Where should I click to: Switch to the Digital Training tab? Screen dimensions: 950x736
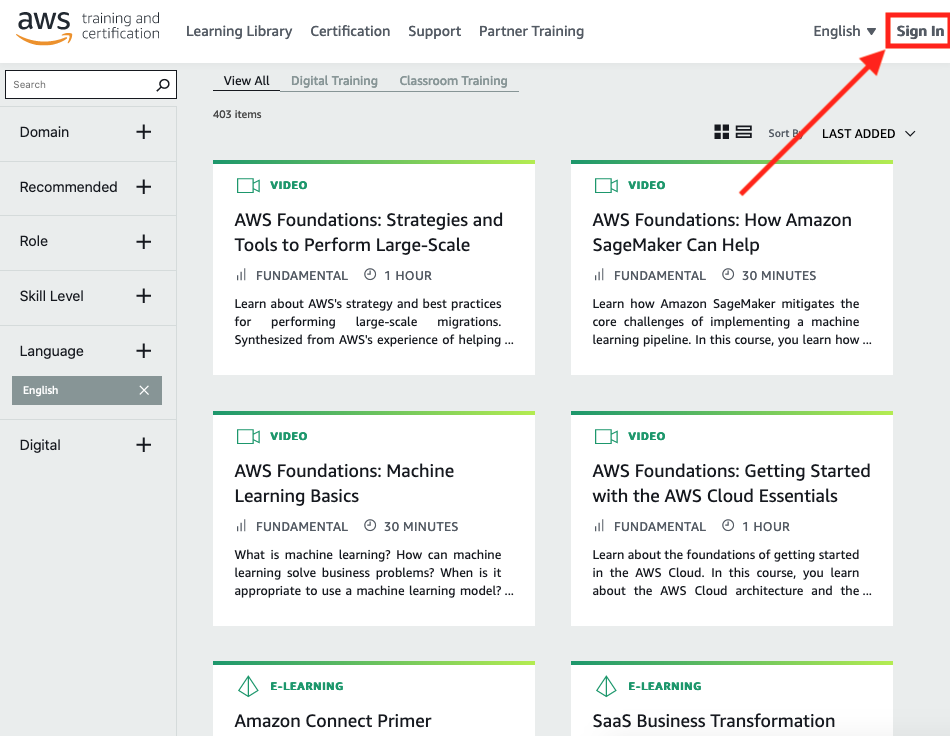(x=334, y=80)
